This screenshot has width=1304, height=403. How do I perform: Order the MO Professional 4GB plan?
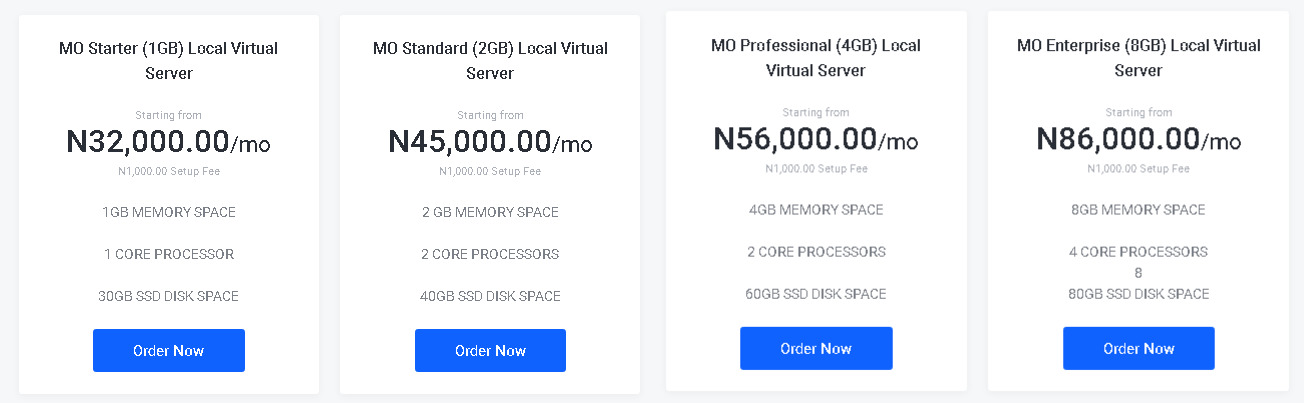coord(816,348)
